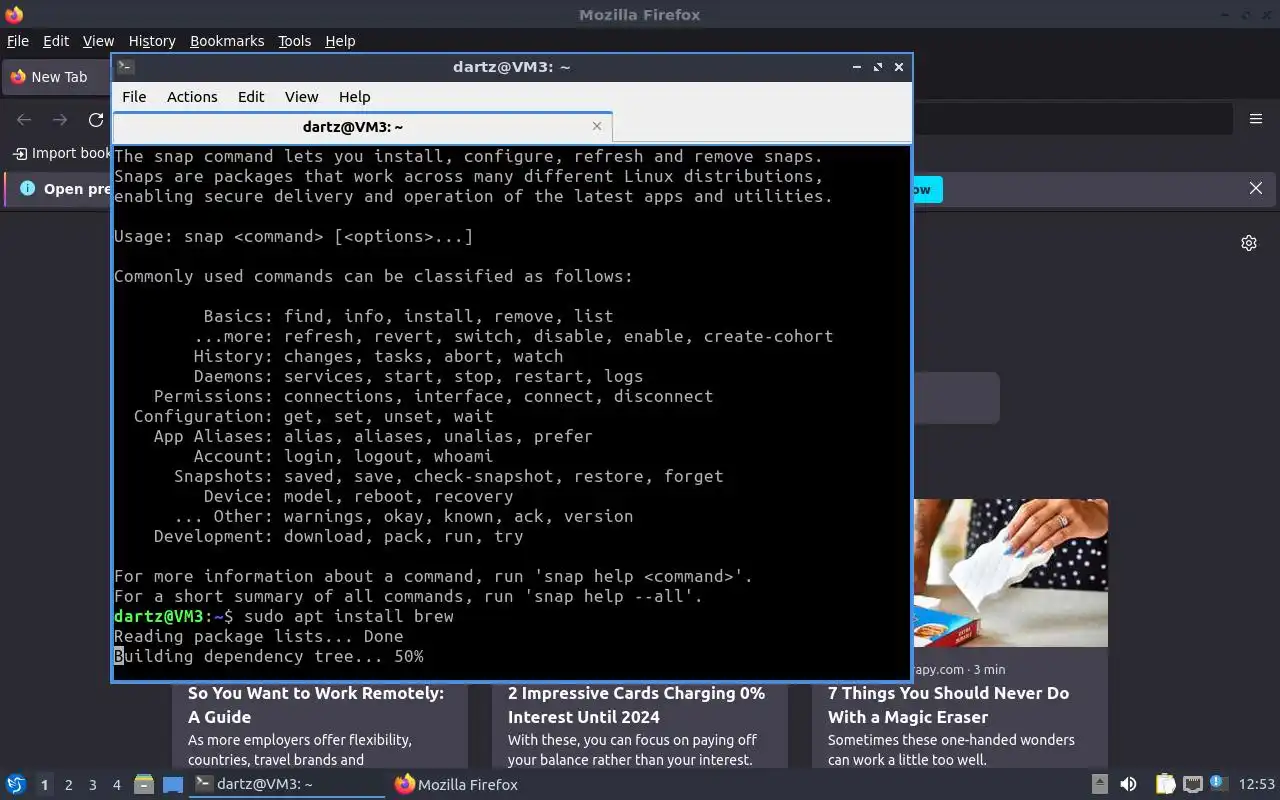Open '7 Things You Should Never Do' article
Image resolution: width=1280 pixels, height=800 pixels.
[x=948, y=705]
